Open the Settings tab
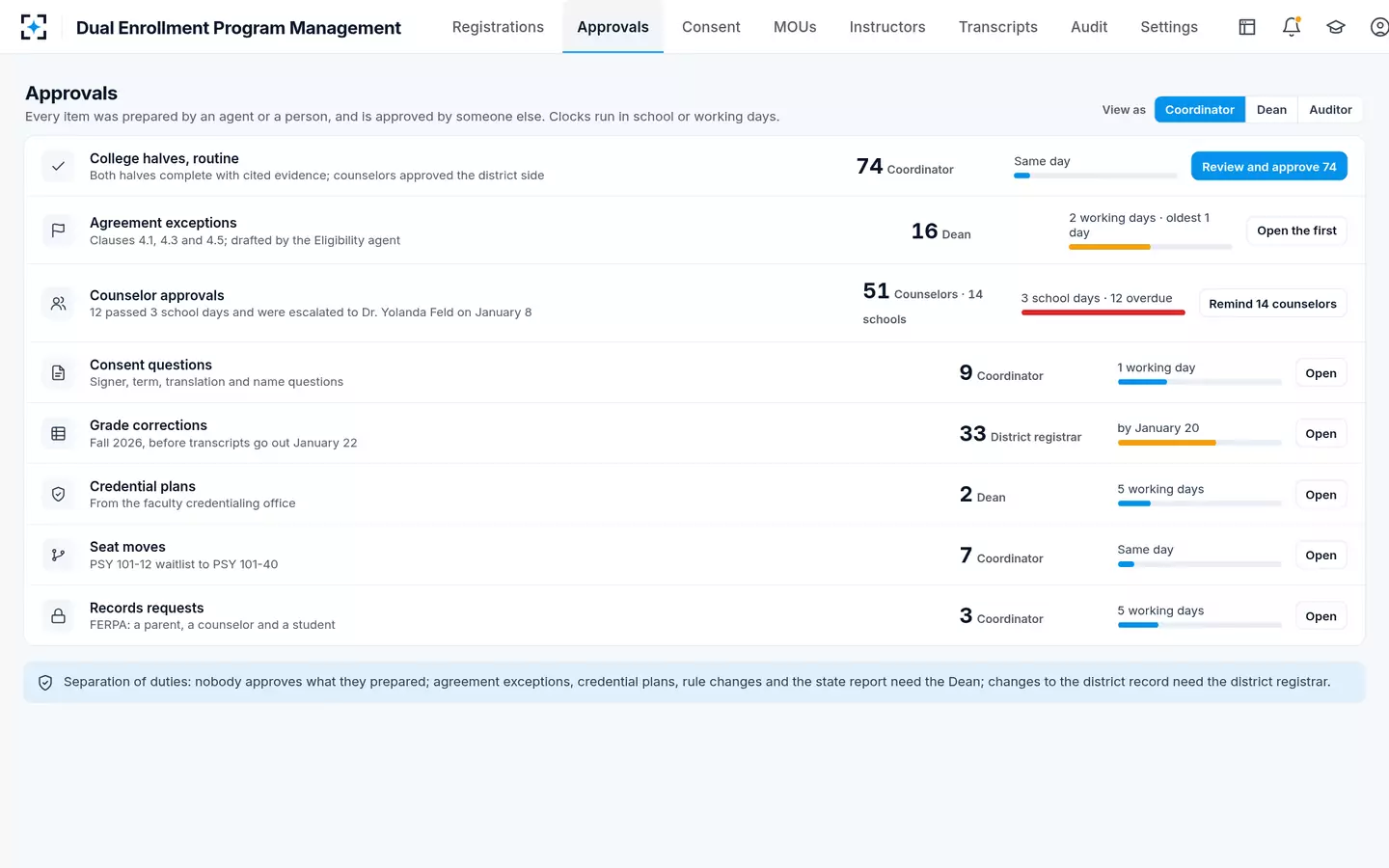 click(x=1169, y=27)
